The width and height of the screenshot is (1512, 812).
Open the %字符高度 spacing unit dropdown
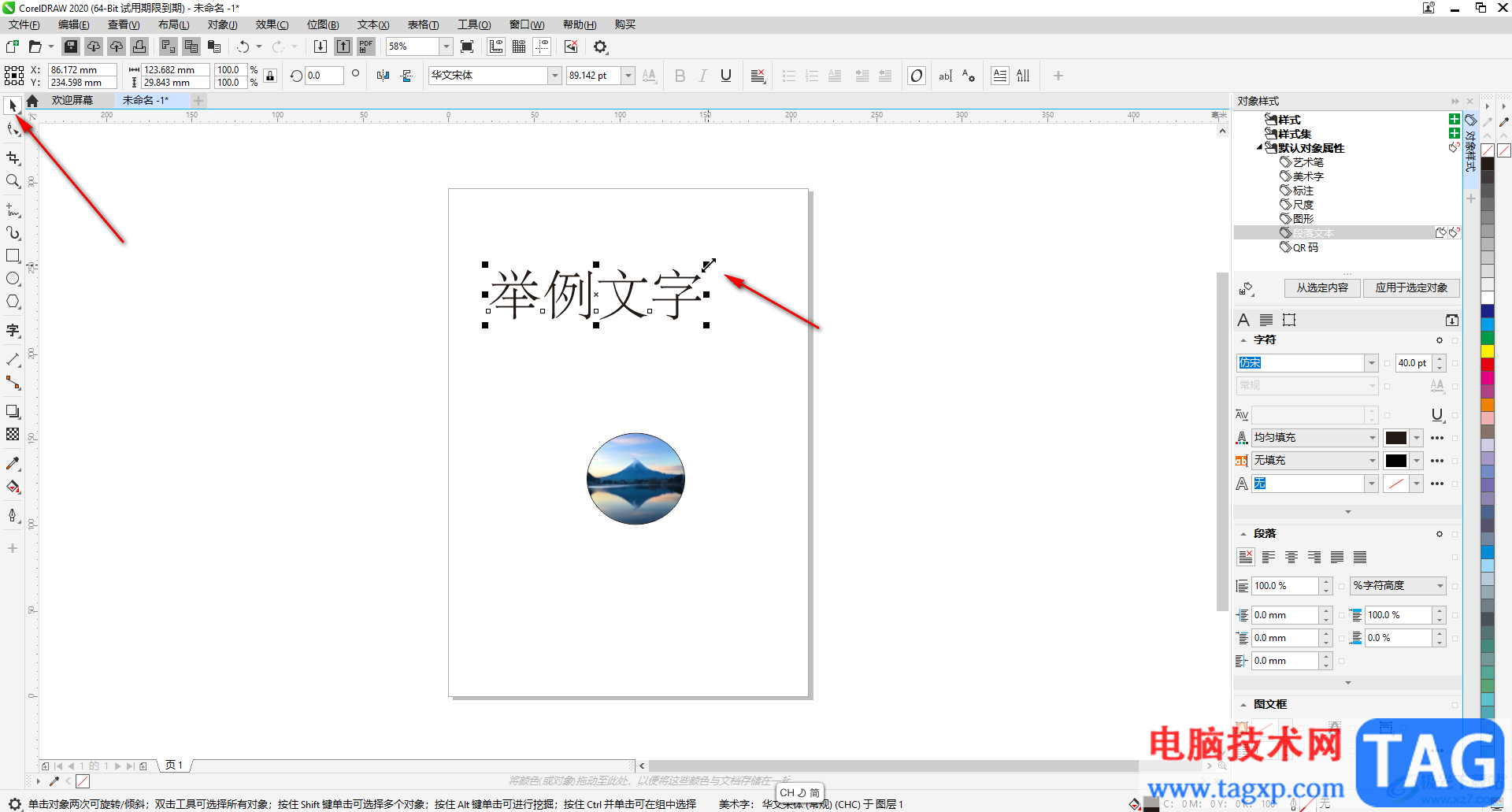[x=1440, y=586]
